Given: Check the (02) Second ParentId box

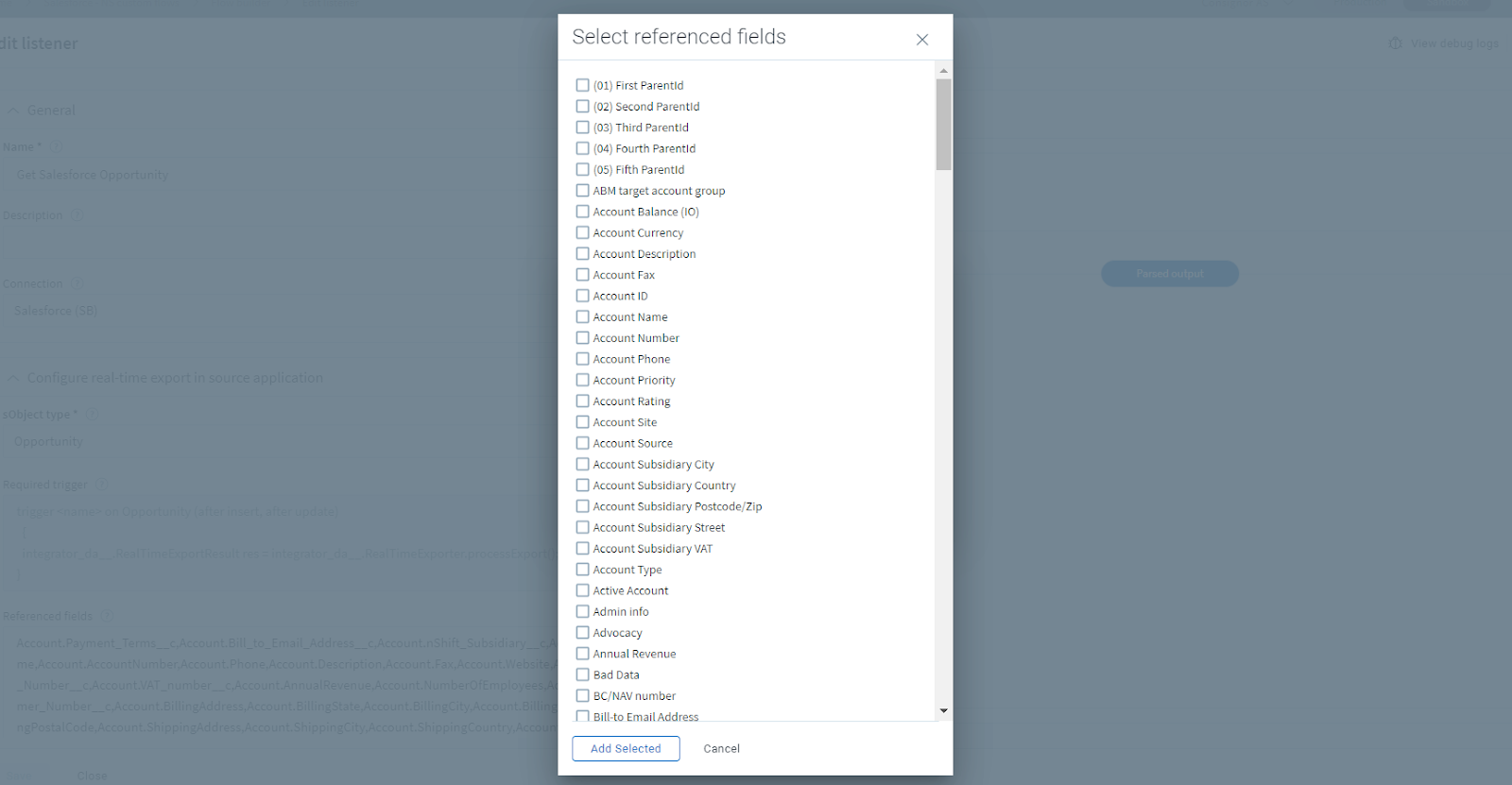Looking at the screenshot, I should 582,106.
